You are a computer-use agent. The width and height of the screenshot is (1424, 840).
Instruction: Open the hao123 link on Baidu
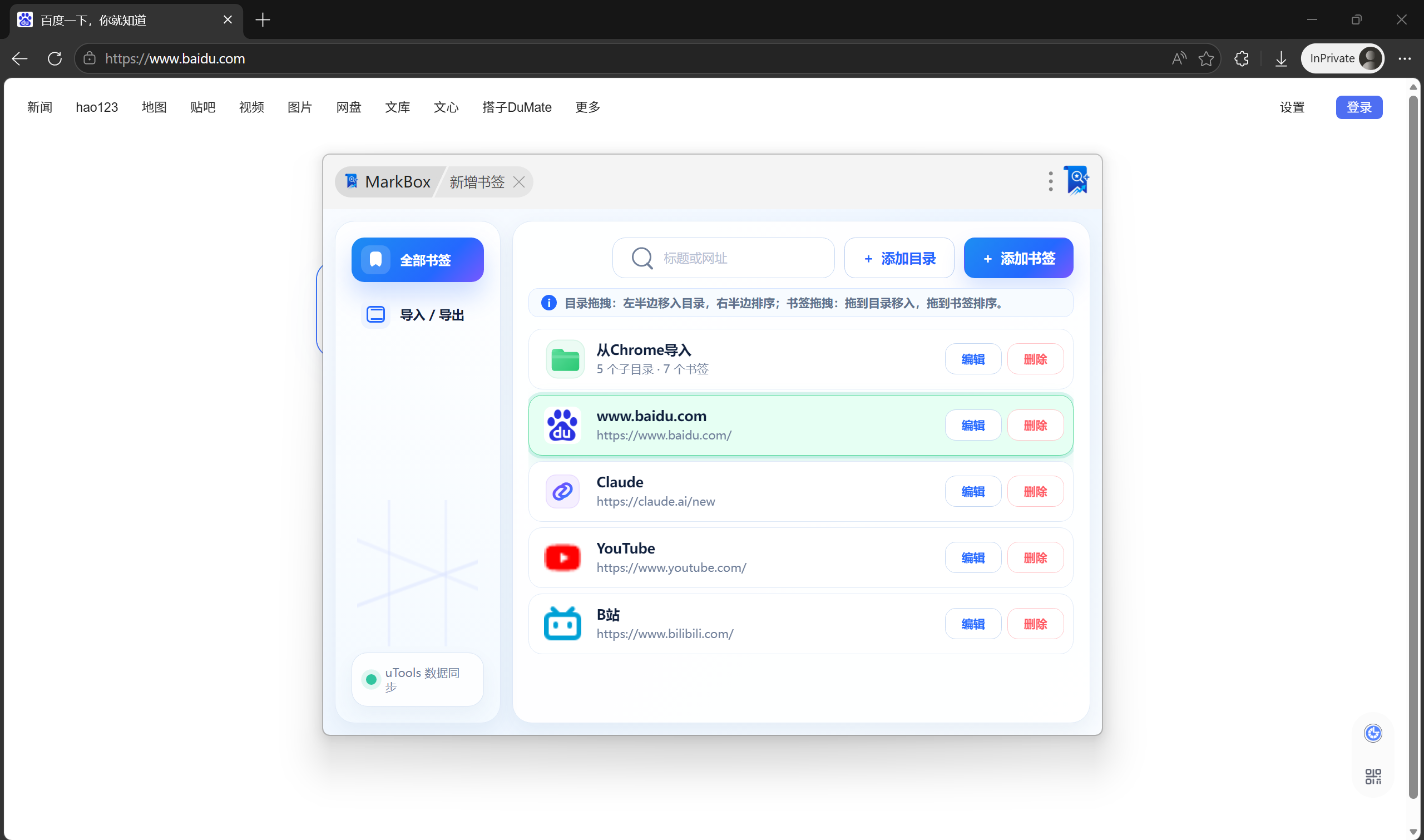(97, 107)
